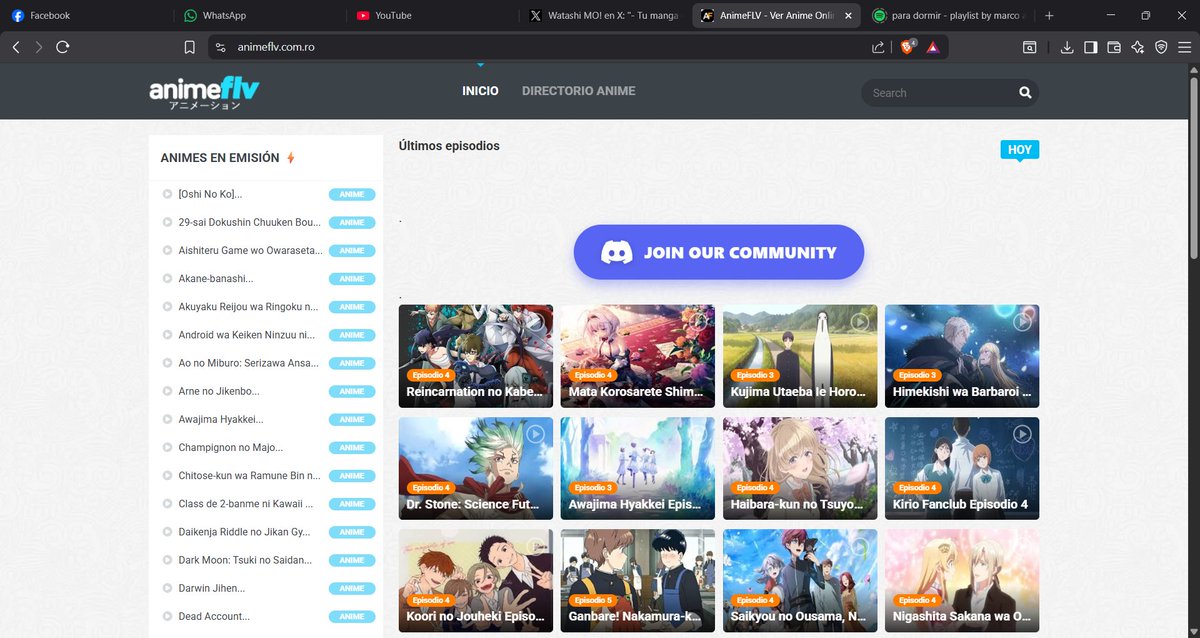Toggle the sidebar panel icon
The width and height of the screenshot is (1200, 638).
1091,47
